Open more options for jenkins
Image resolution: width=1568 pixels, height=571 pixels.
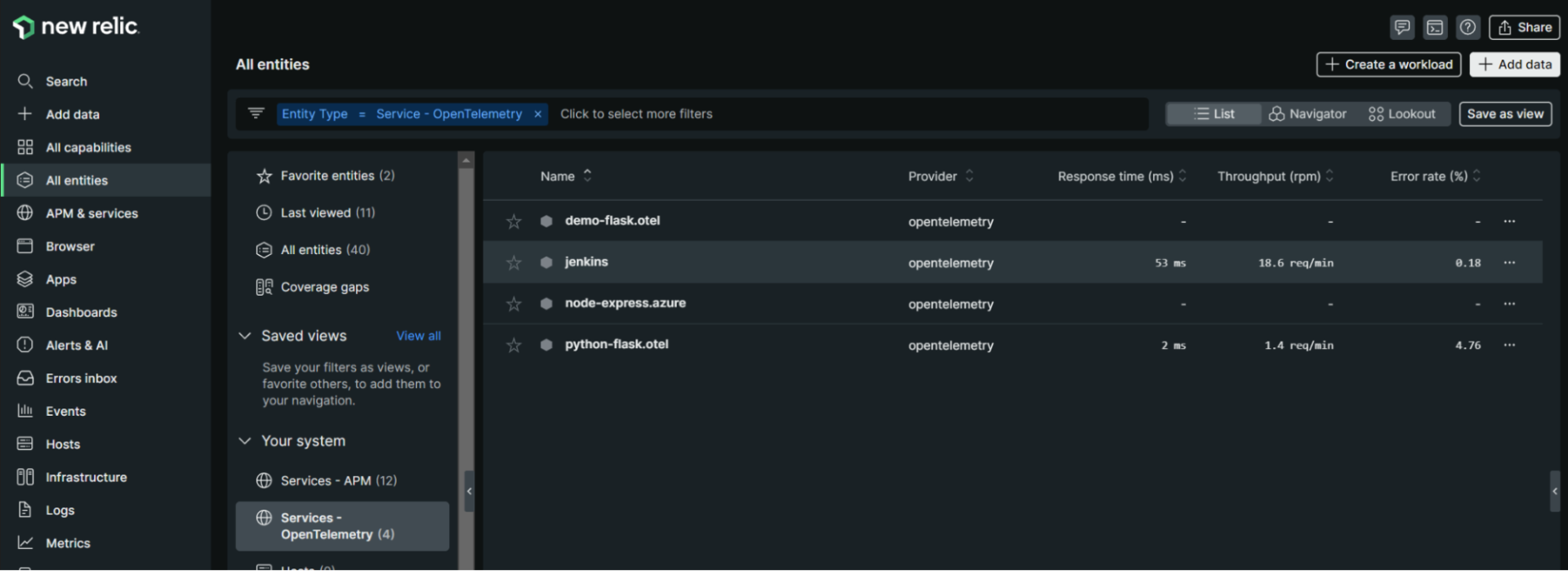[x=1509, y=262]
